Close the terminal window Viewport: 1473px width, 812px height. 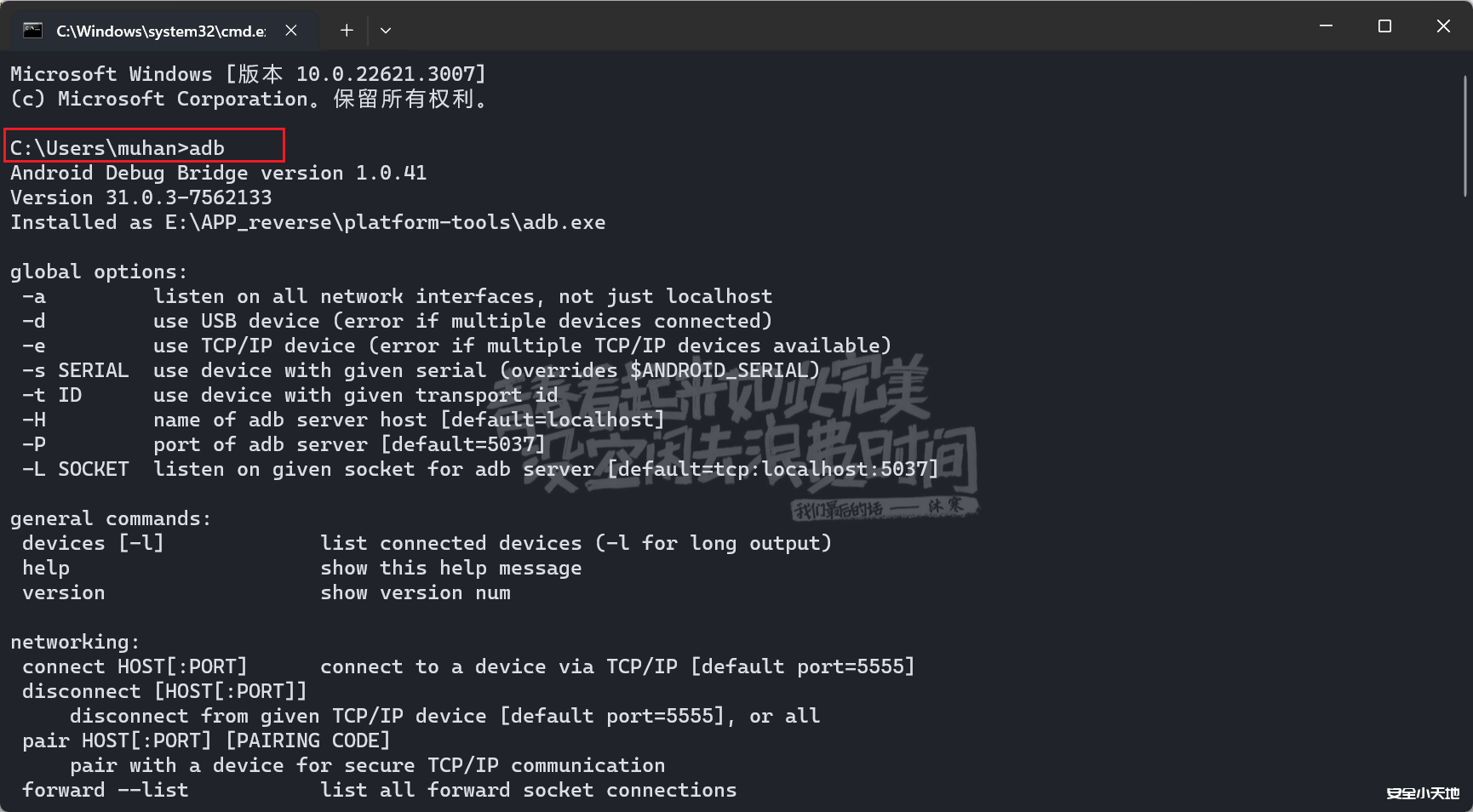[x=1443, y=26]
